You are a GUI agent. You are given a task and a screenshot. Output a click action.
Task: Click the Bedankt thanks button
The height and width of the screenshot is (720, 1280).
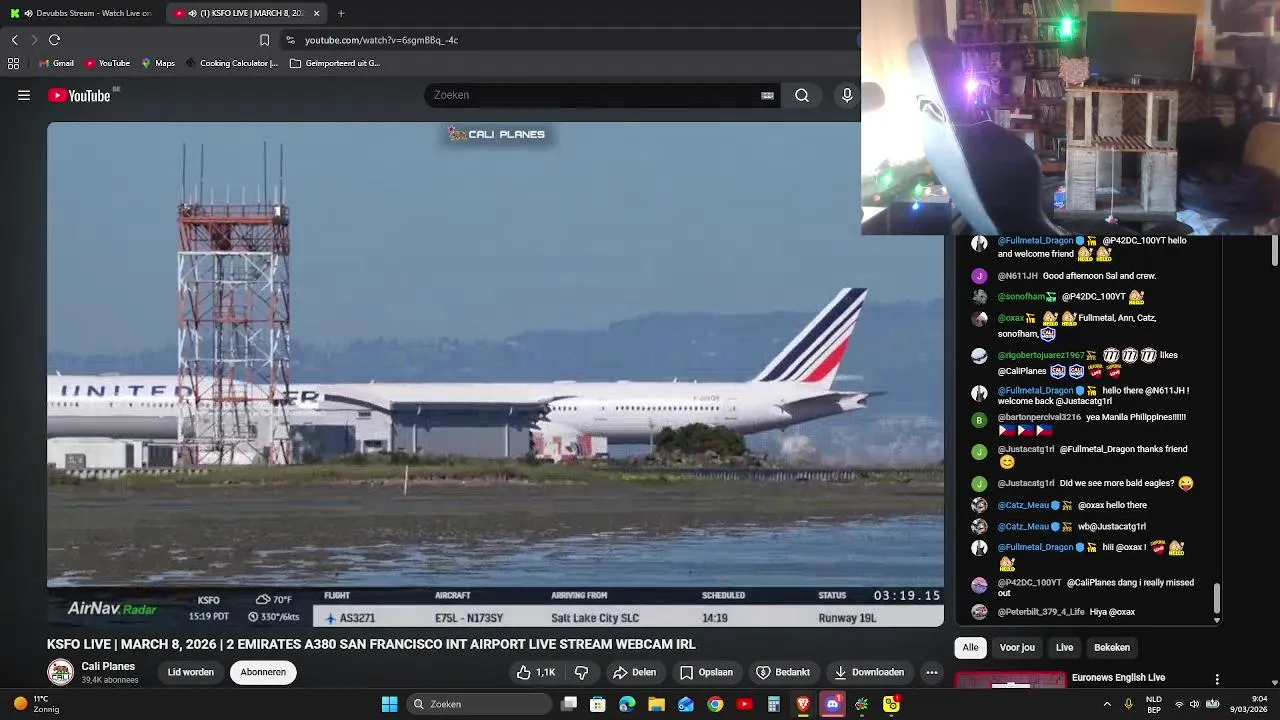pos(783,672)
